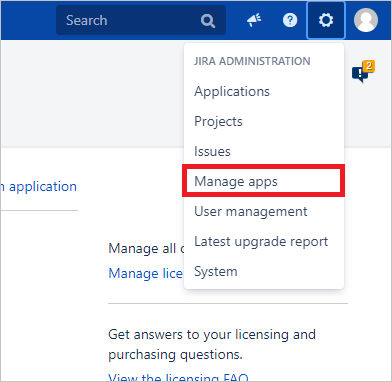This screenshot has height=382, width=392.
Task: Open the user profile avatar
Action: 366,20
